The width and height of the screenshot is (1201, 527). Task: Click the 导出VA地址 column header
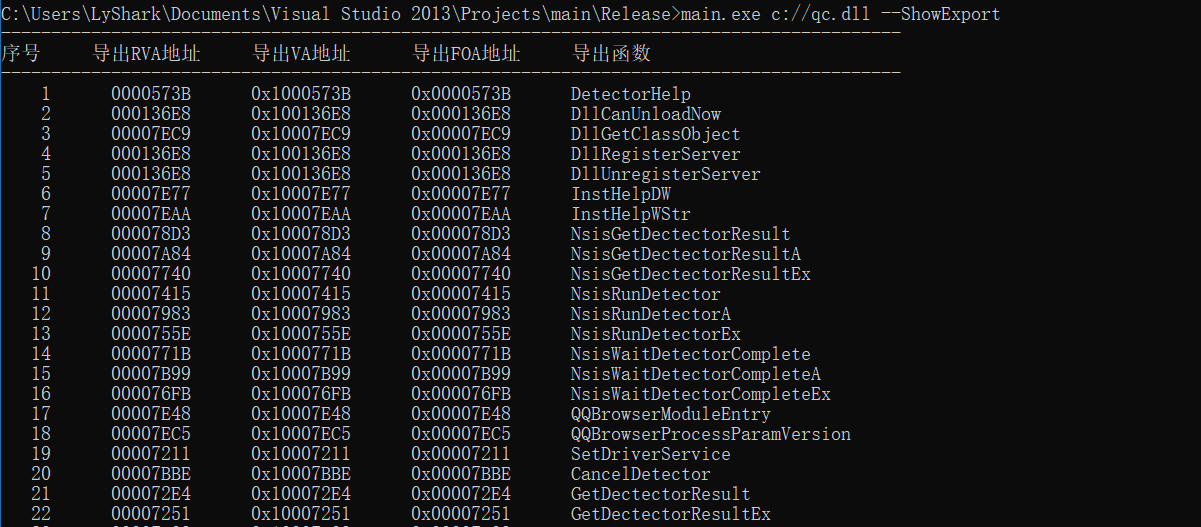(301, 53)
